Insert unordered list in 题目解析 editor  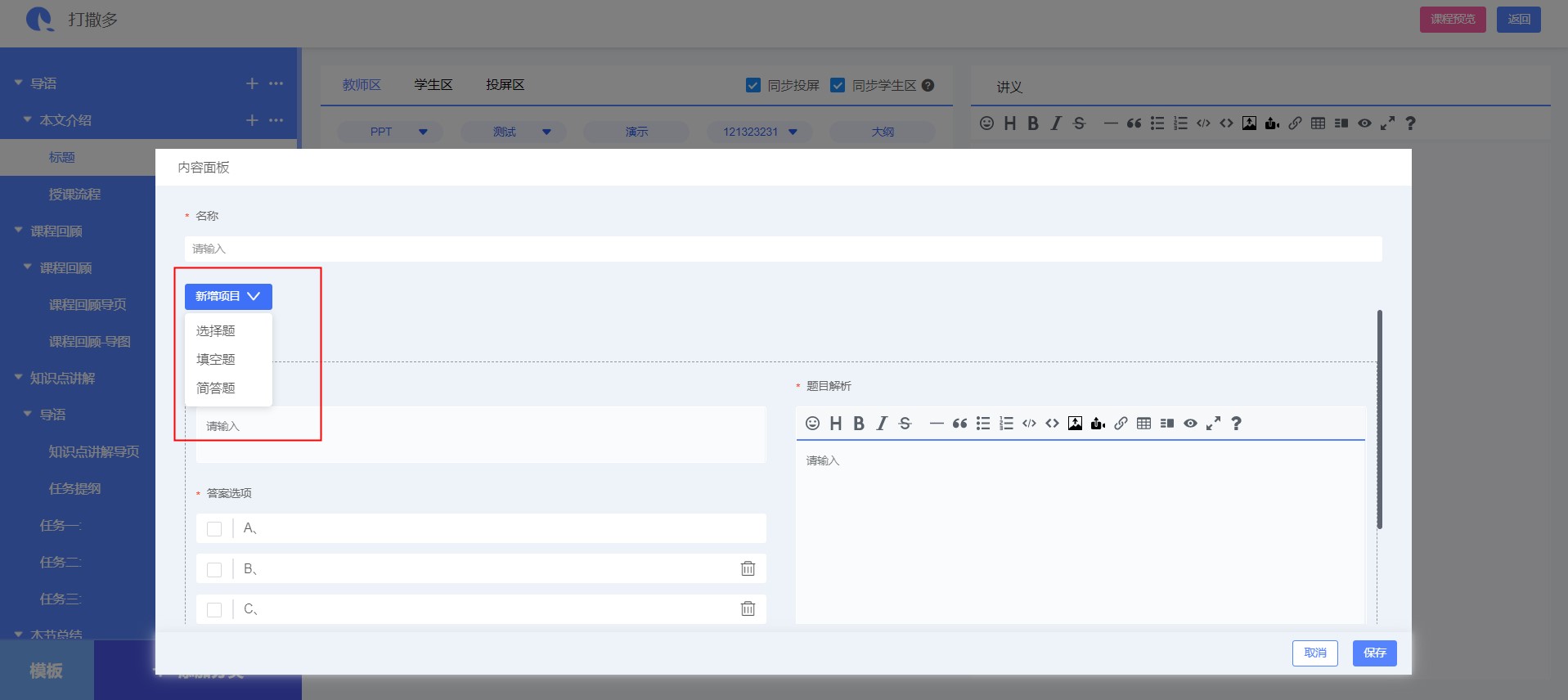coord(983,423)
